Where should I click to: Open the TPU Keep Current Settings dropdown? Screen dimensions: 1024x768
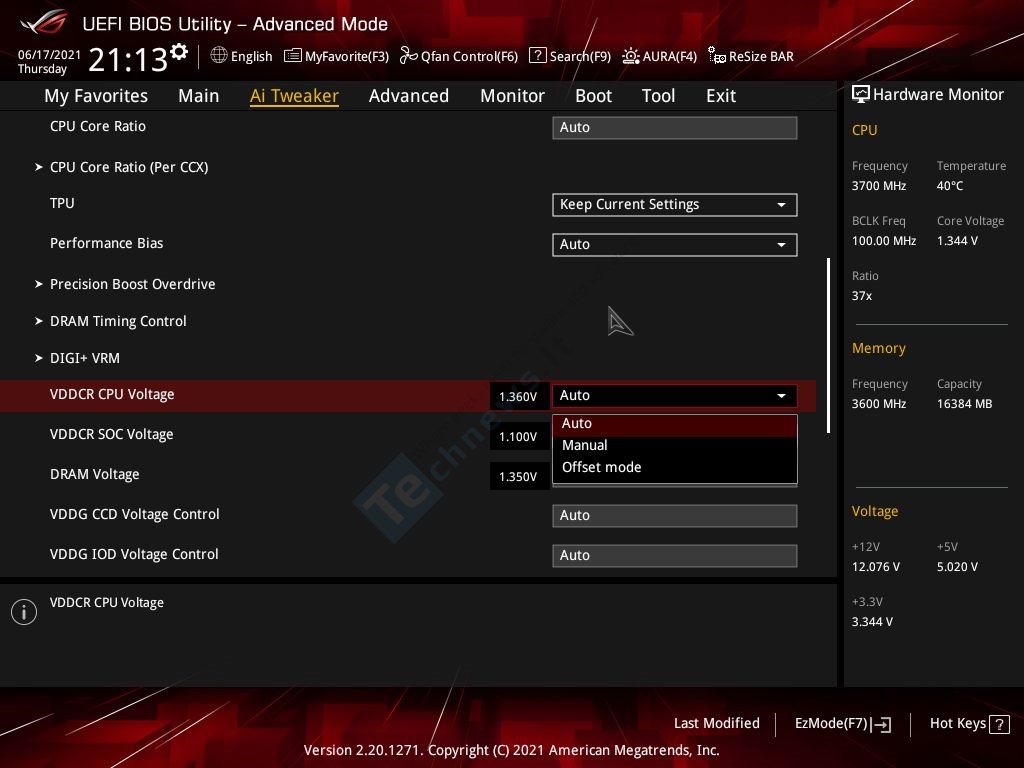(x=675, y=204)
